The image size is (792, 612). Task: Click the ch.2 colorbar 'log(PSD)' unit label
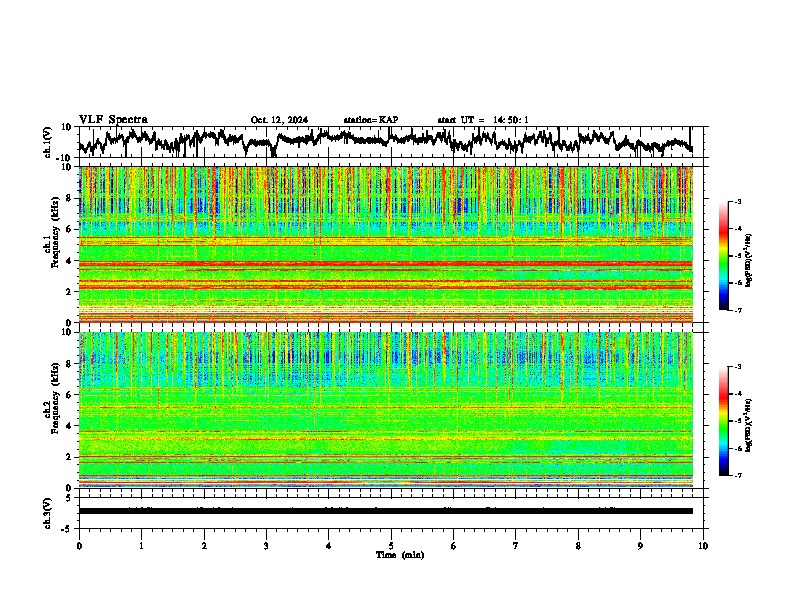pyautogui.click(x=749, y=426)
